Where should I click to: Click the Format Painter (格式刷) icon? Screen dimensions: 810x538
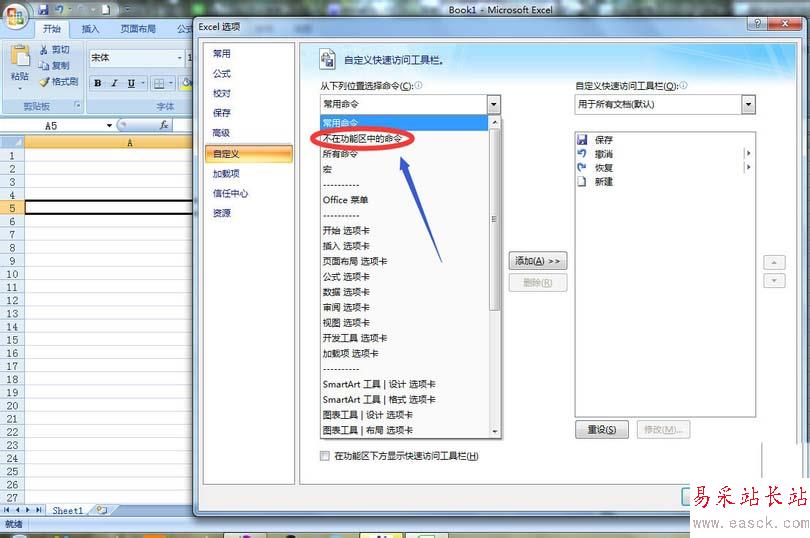[x=44, y=82]
